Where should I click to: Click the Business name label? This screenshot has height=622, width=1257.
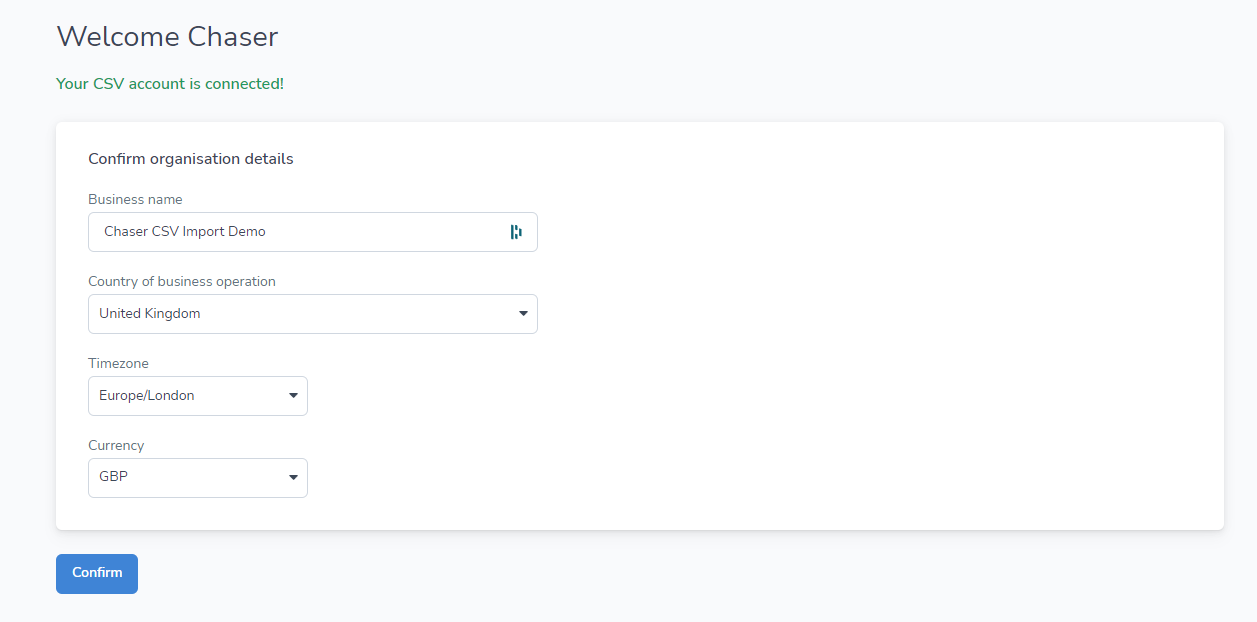point(135,199)
